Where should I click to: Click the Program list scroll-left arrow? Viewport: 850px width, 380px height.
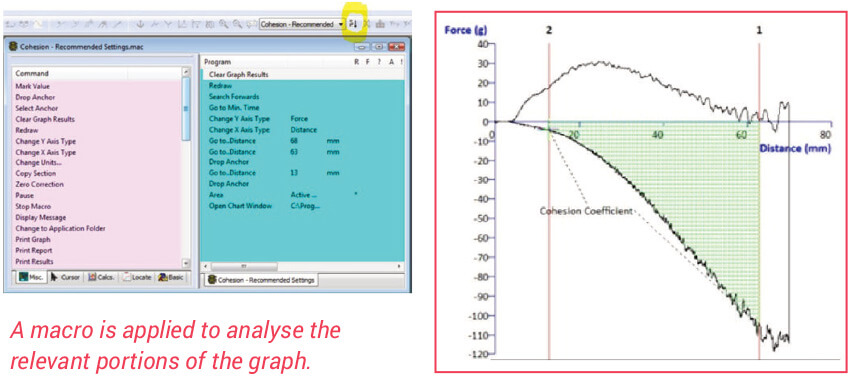coord(205,266)
